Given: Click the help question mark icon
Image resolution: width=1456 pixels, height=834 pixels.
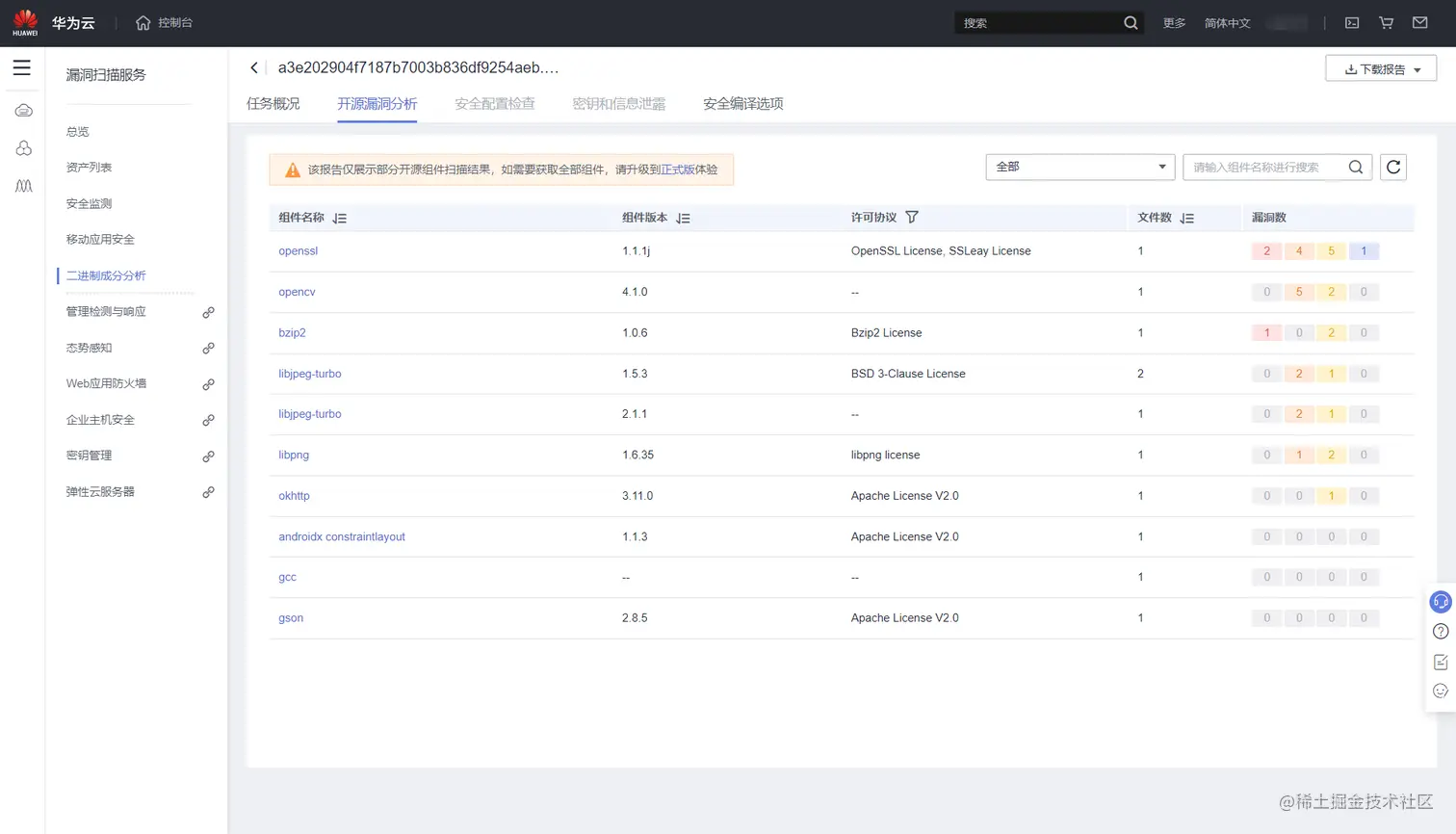Looking at the screenshot, I should click(x=1440, y=632).
